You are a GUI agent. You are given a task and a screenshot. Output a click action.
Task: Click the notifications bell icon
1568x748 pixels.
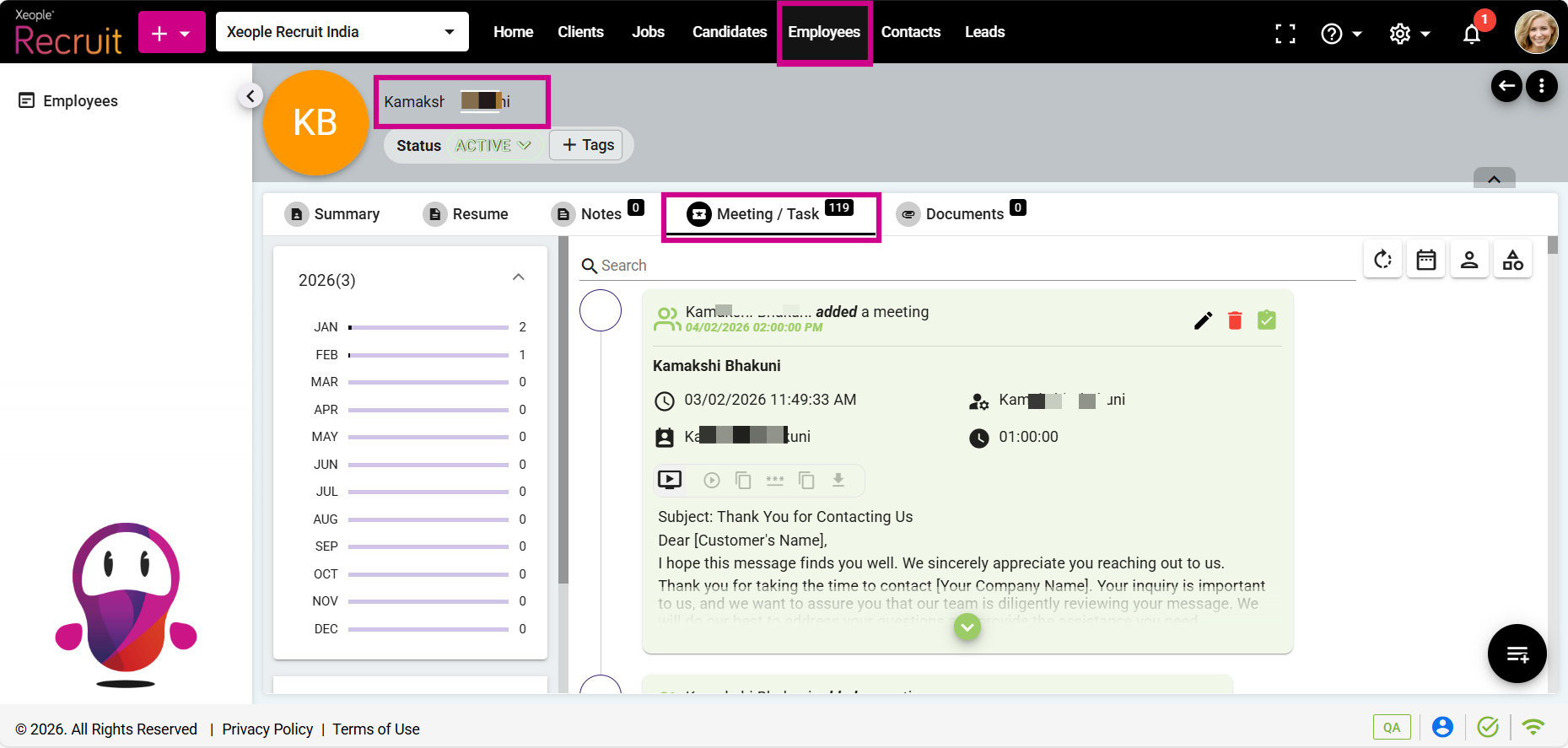point(1472,34)
